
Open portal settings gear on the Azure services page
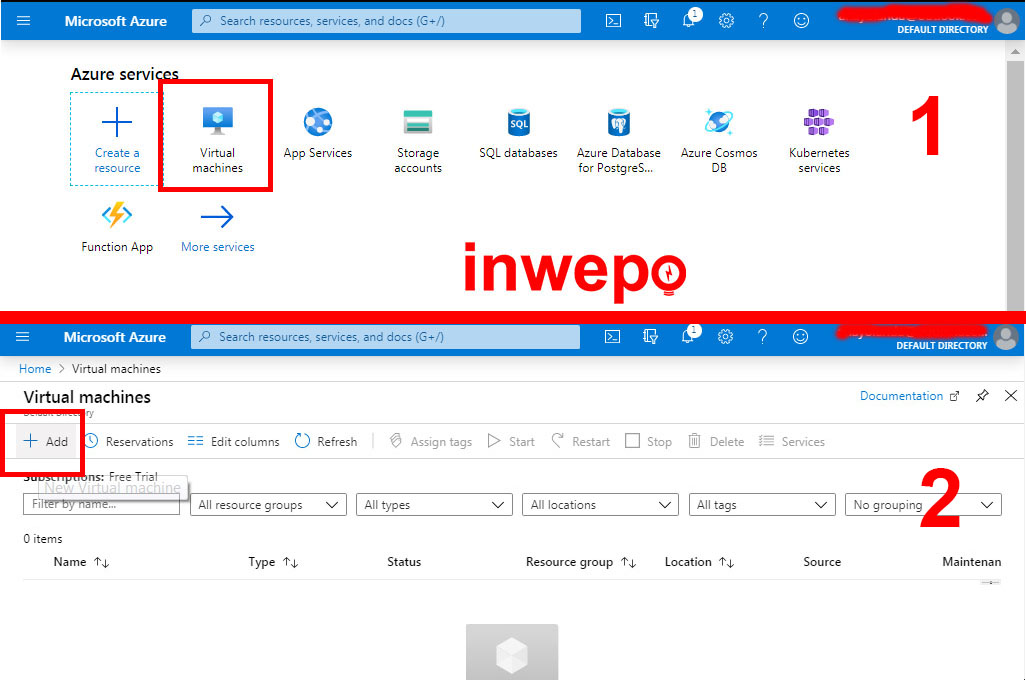click(726, 21)
